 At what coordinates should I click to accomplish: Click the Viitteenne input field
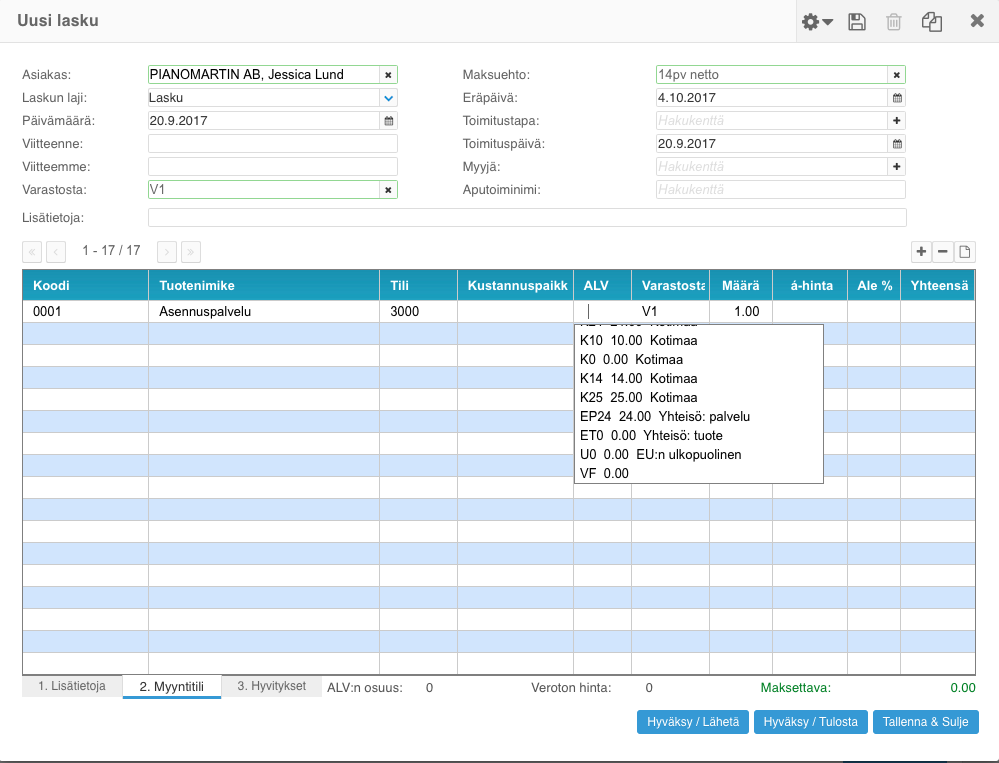point(273,144)
